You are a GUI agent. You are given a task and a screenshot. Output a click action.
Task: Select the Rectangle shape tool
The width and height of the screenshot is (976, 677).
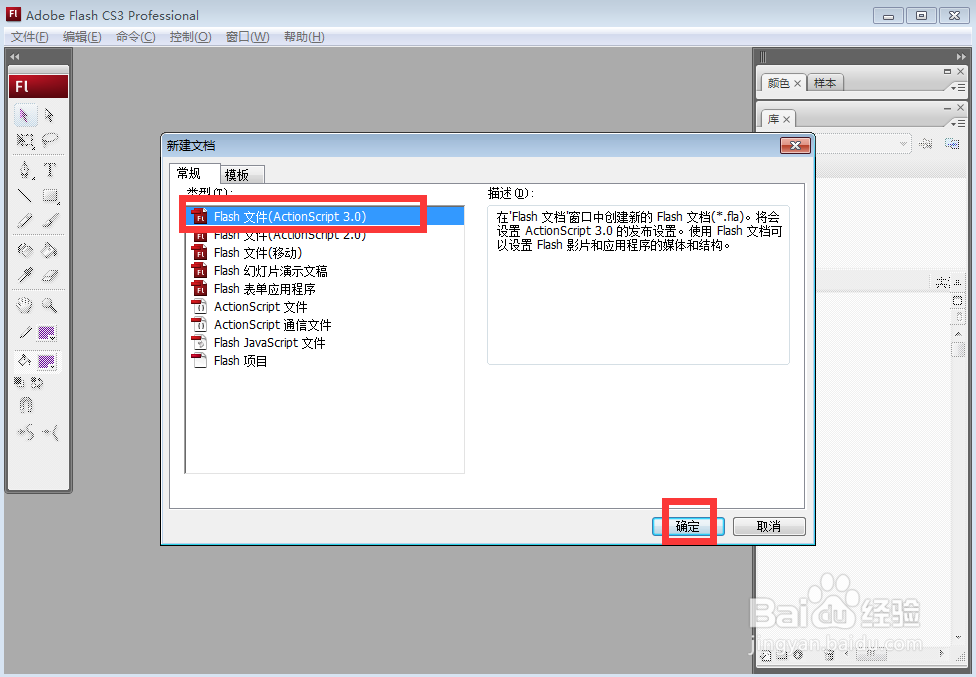coord(50,195)
